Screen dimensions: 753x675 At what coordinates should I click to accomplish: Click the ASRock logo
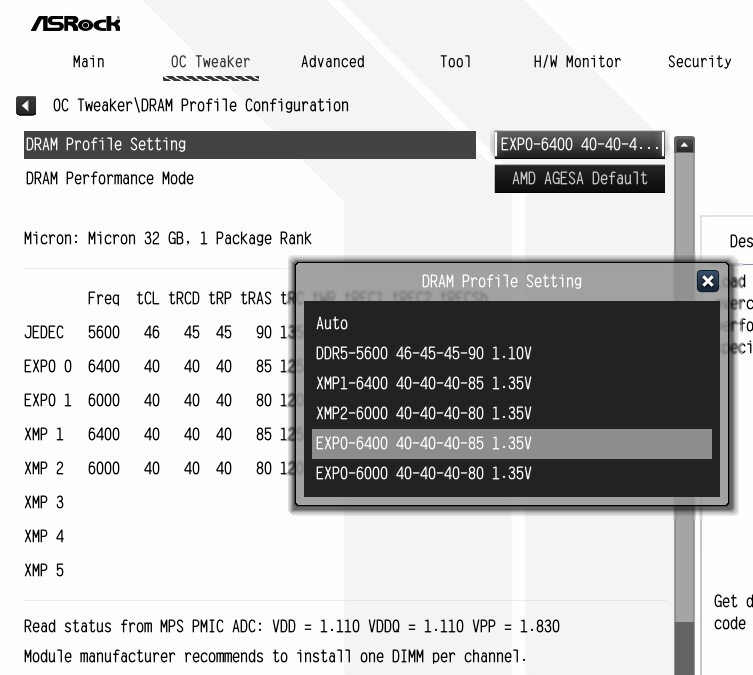coord(76,24)
